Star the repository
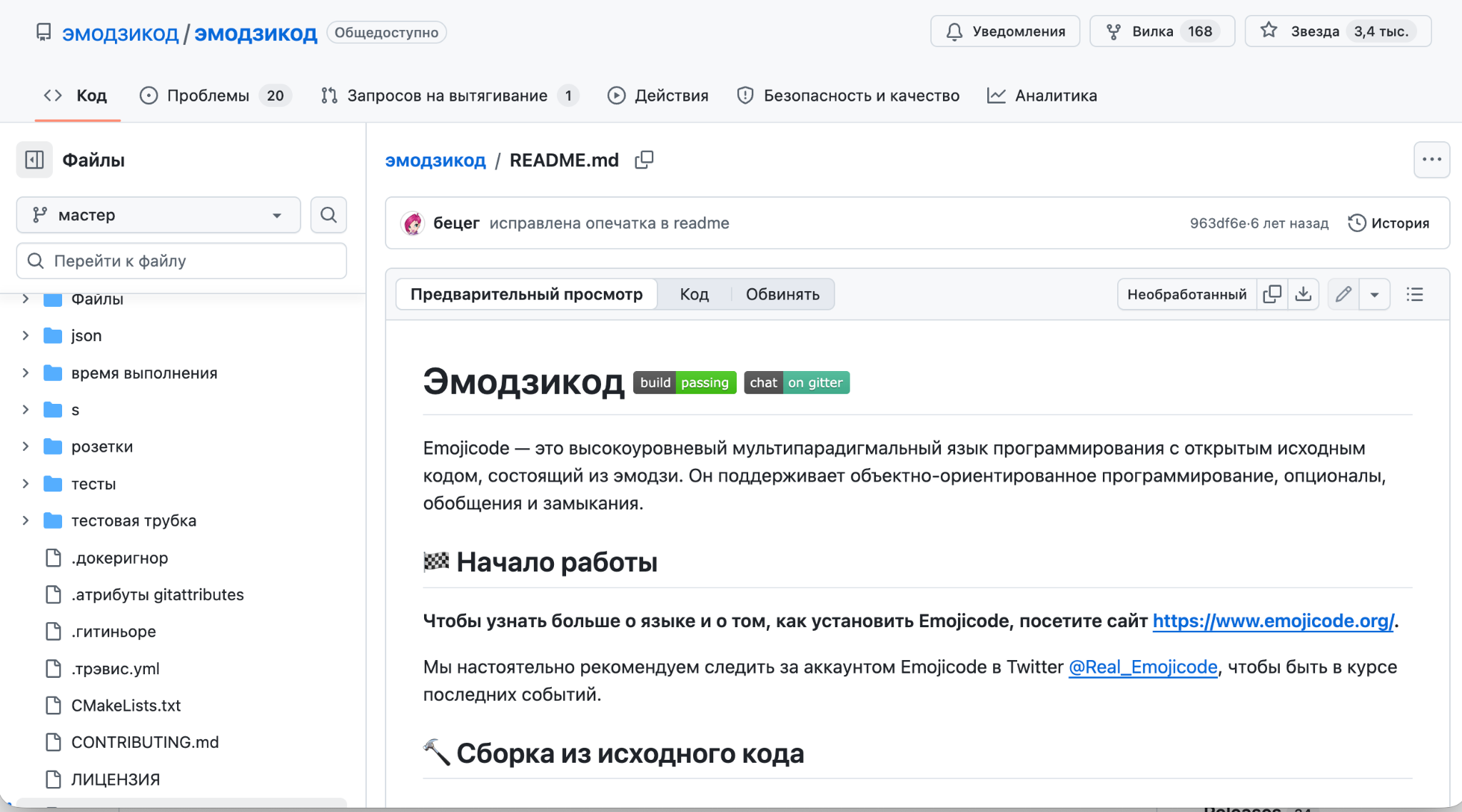The image size is (1462, 812). [1339, 31]
